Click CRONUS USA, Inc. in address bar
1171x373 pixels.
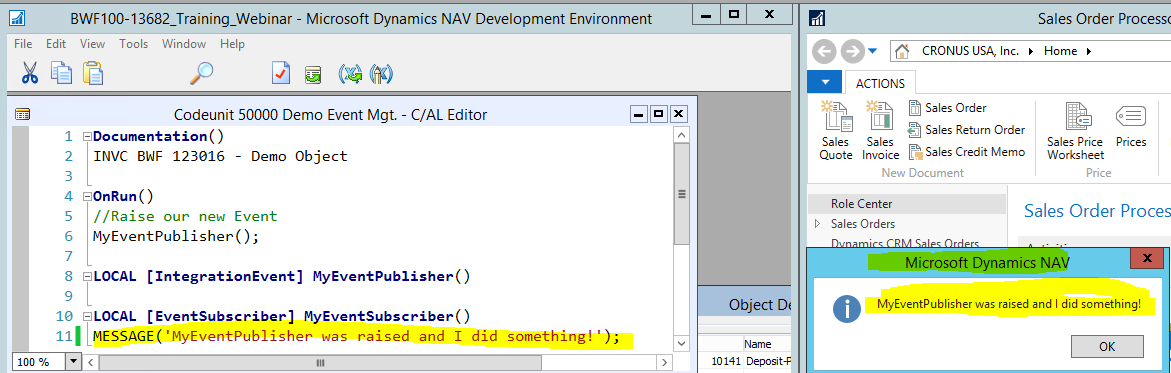pos(971,52)
